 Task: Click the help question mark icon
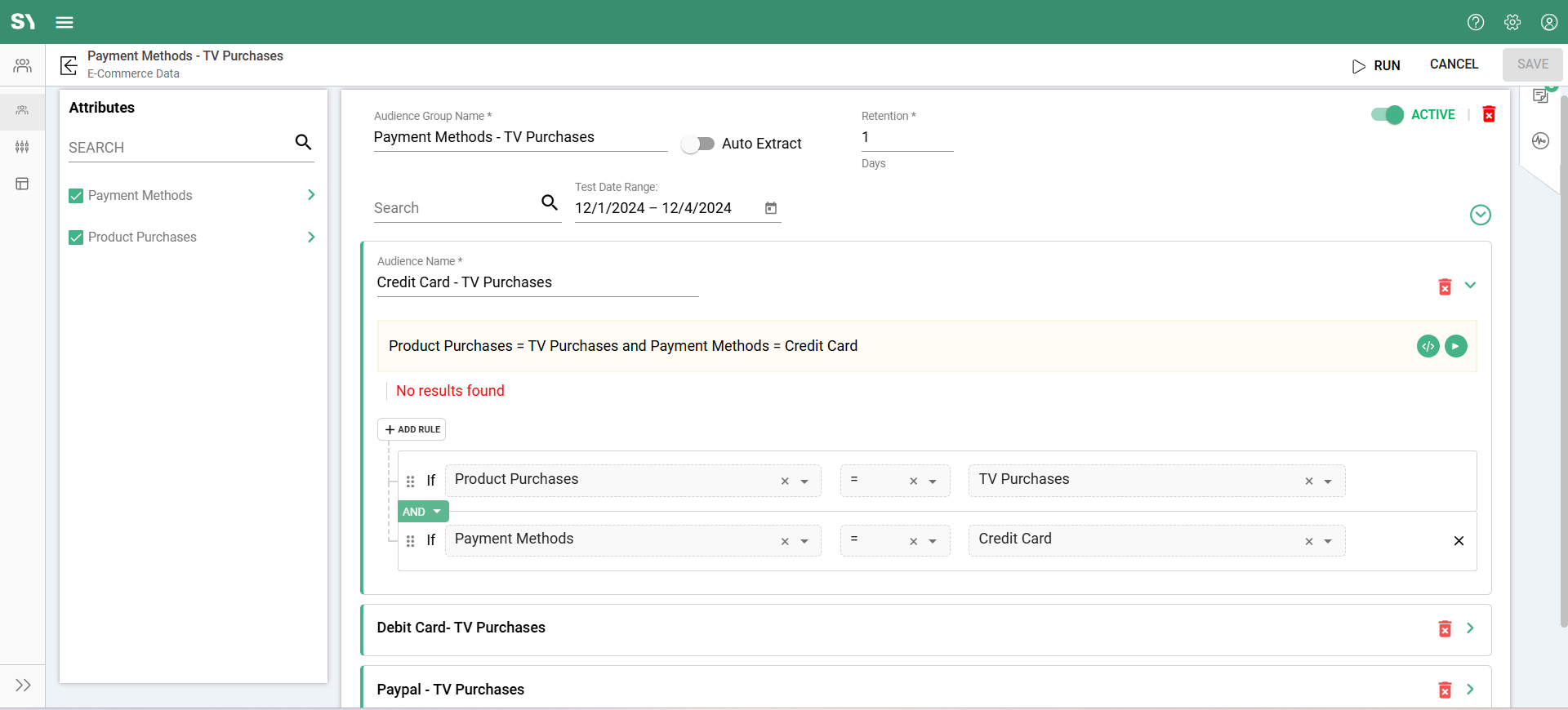[x=1475, y=22]
